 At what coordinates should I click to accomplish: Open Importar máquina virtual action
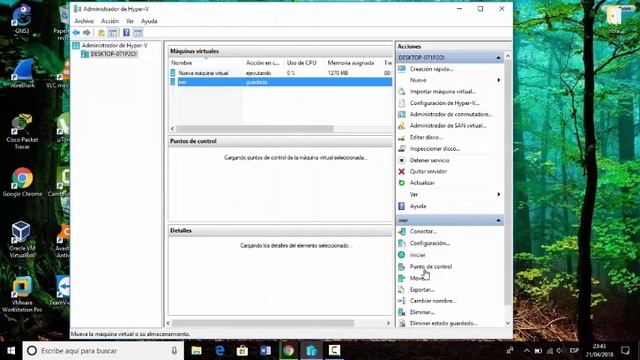442,91
